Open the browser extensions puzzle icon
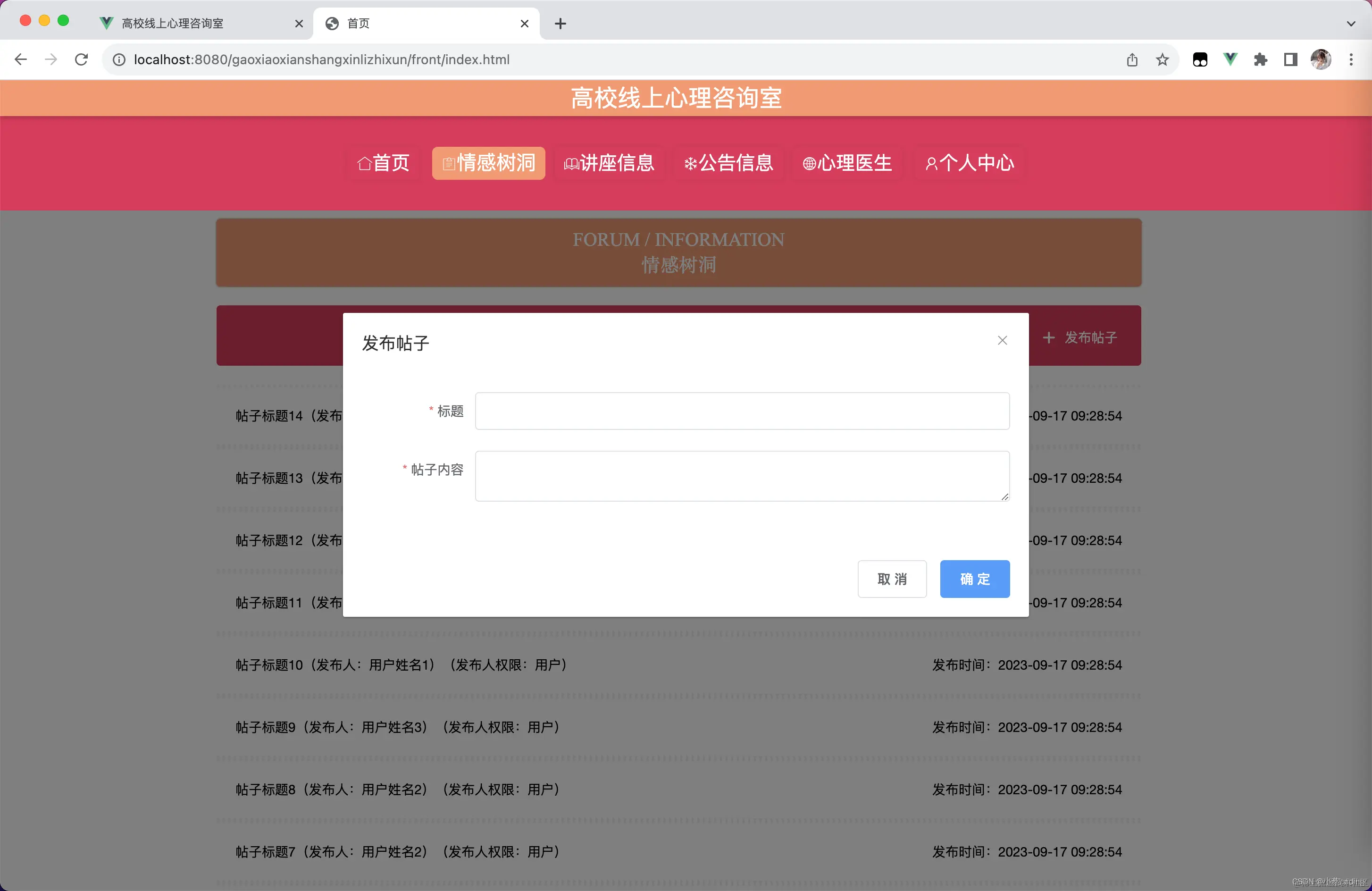 1261,59
